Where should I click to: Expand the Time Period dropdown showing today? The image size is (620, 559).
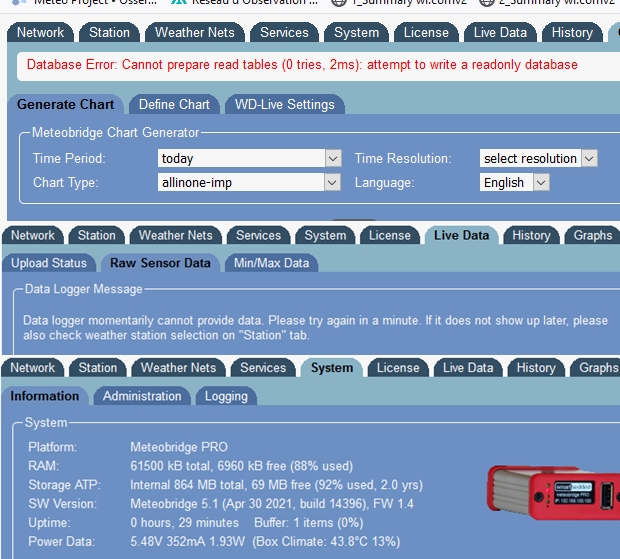249,159
